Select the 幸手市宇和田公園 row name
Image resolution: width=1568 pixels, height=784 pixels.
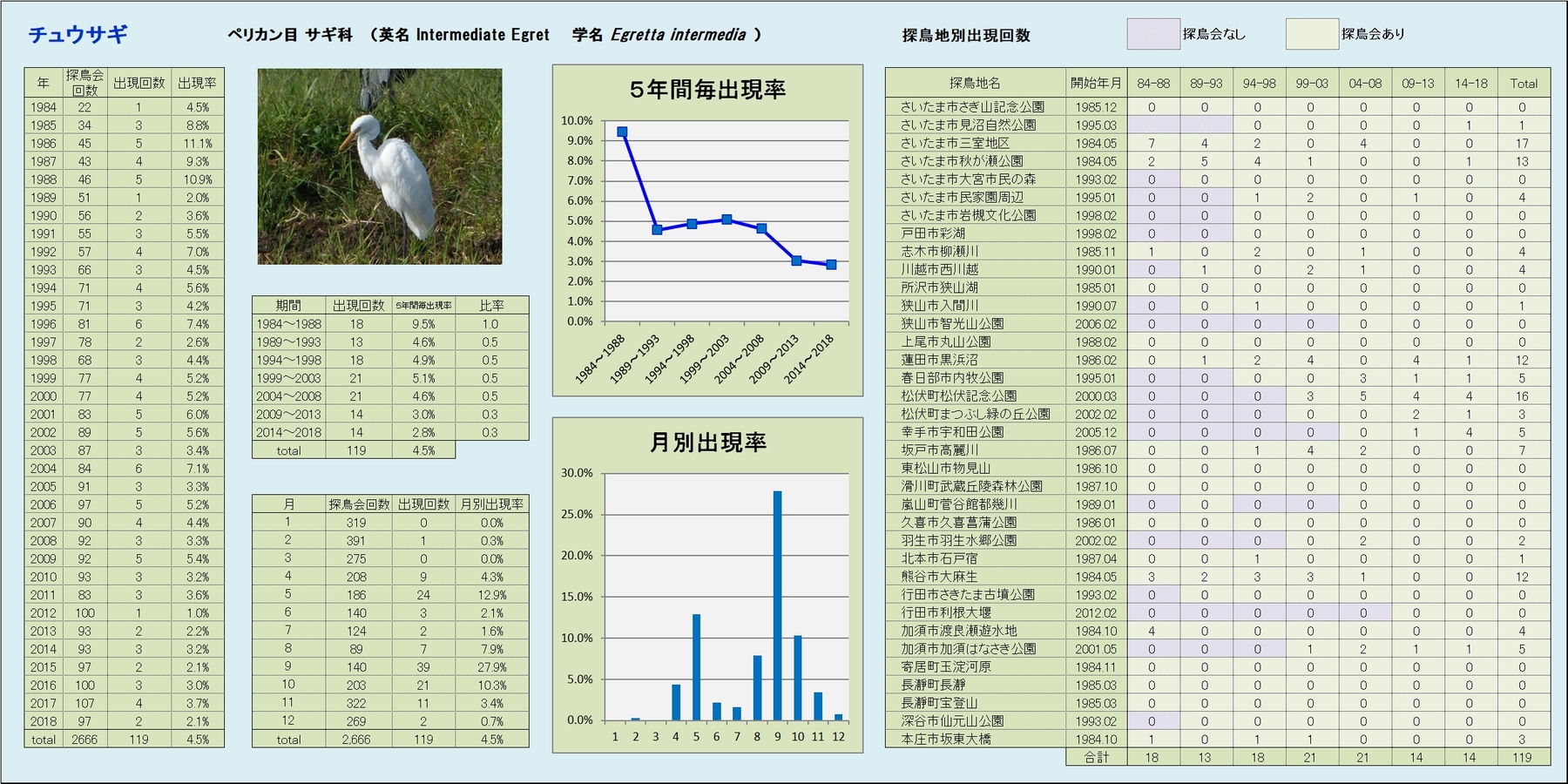pos(952,432)
